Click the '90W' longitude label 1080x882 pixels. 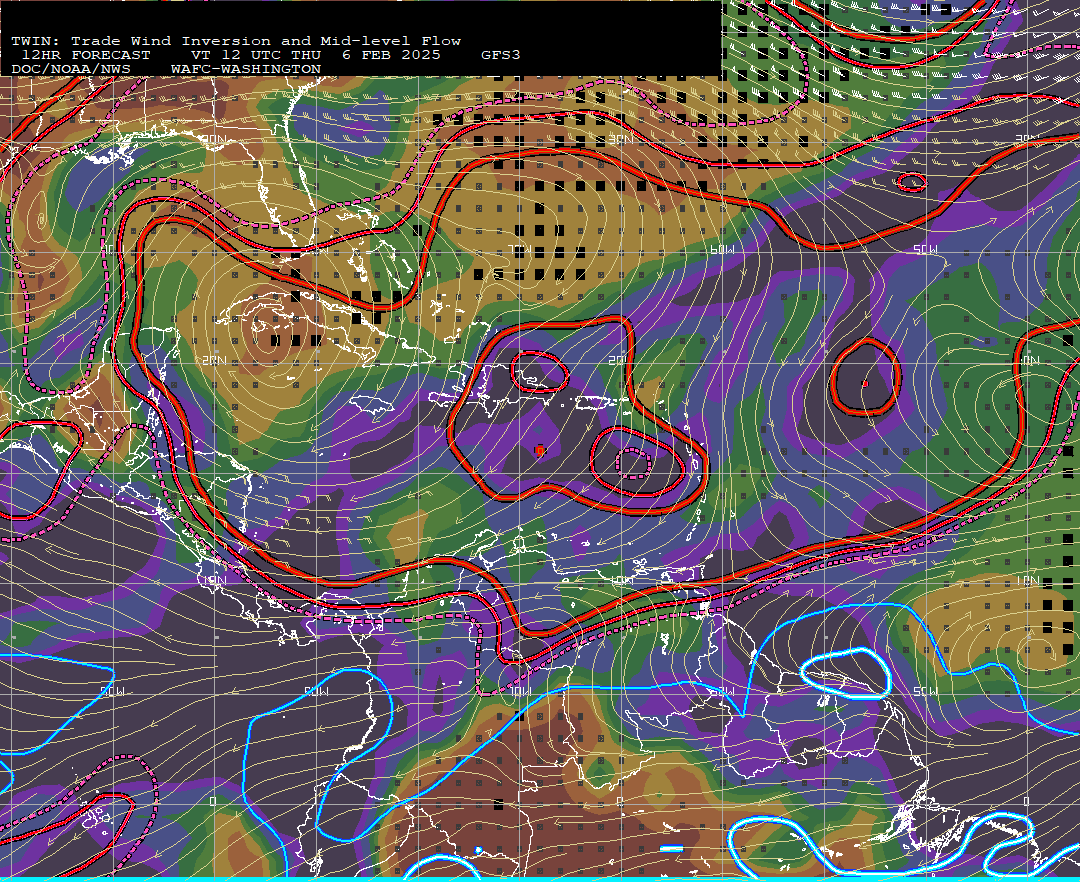click(112, 691)
